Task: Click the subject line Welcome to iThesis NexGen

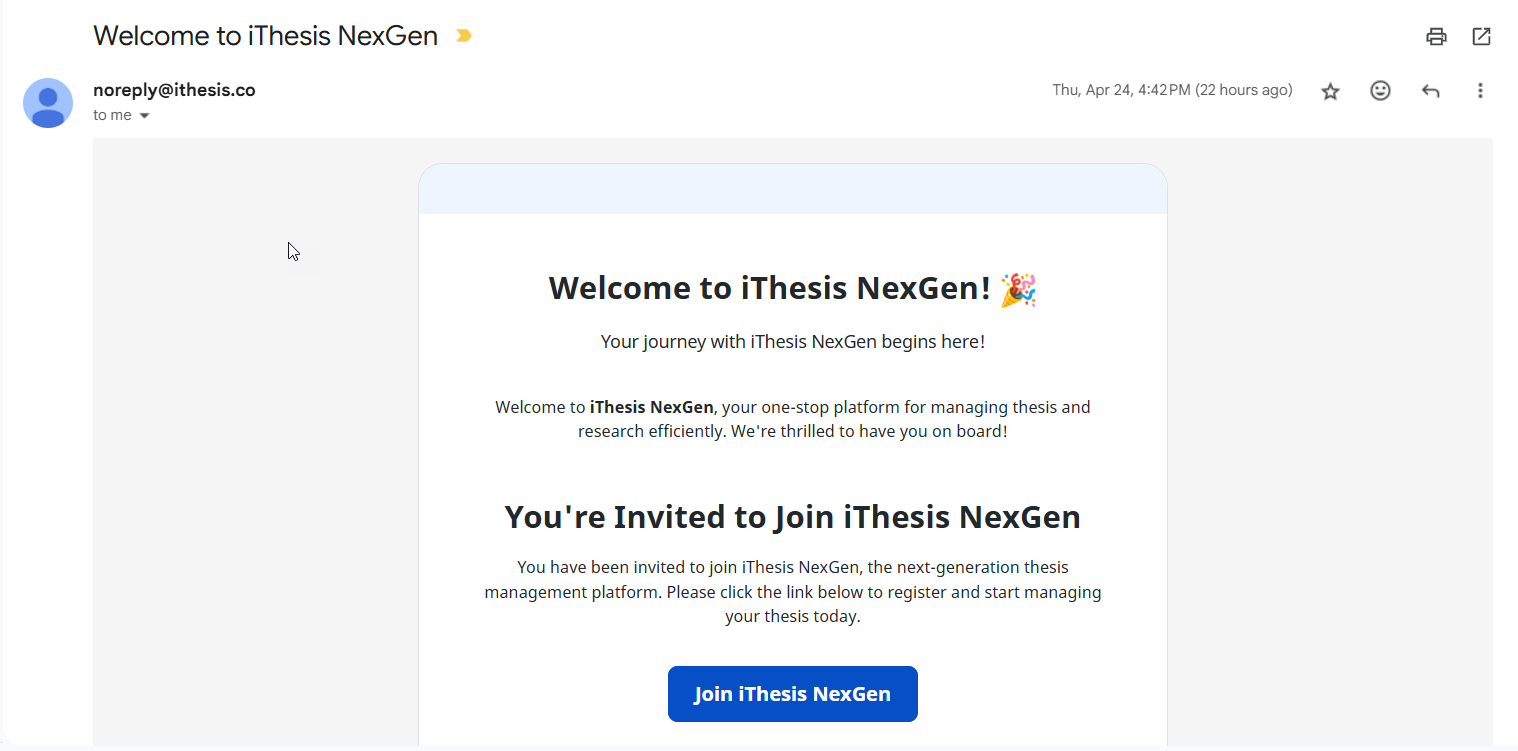Action: pos(266,36)
